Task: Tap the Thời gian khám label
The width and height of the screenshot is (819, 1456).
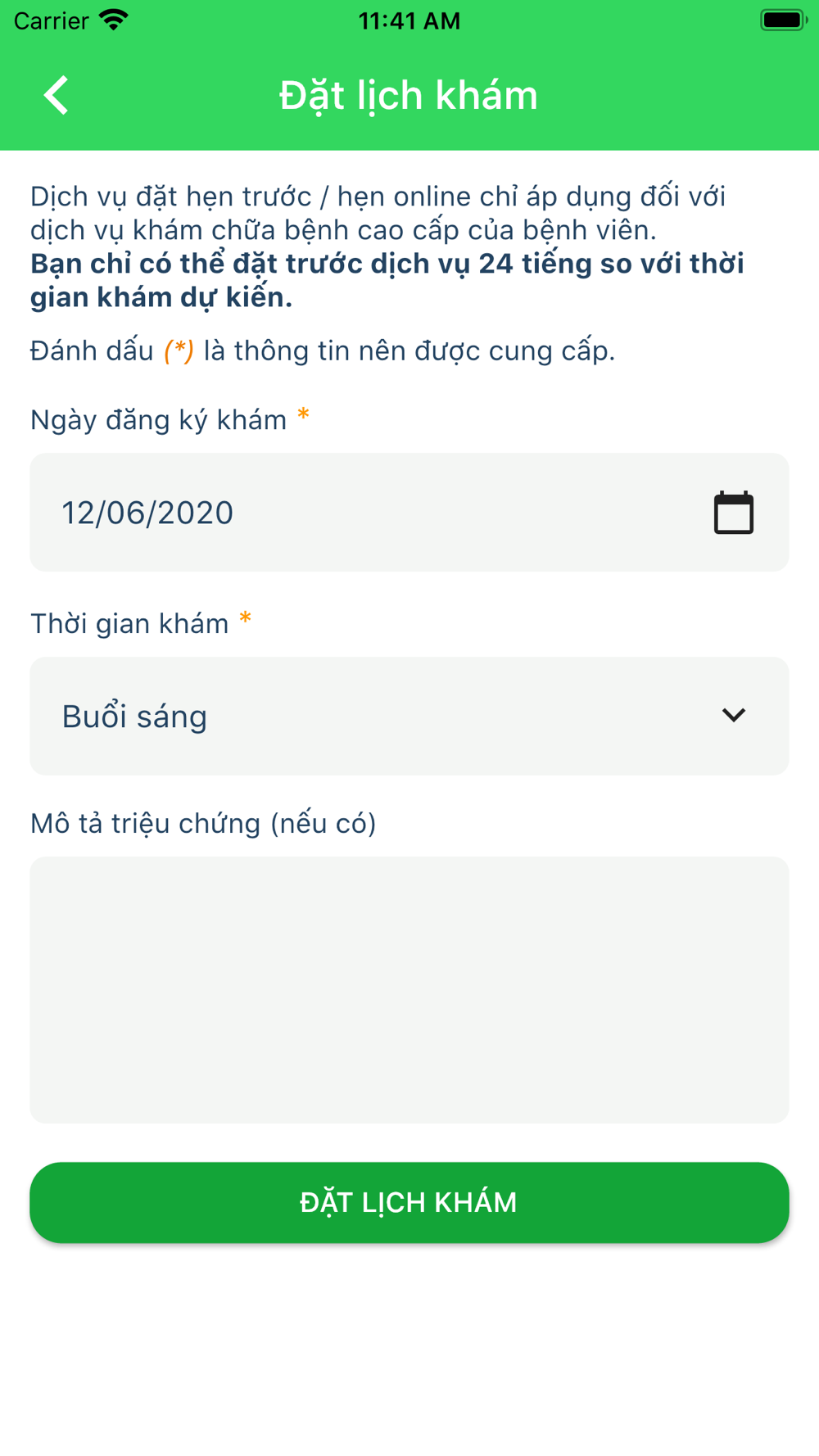Action: pyautogui.click(x=129, y=624)
